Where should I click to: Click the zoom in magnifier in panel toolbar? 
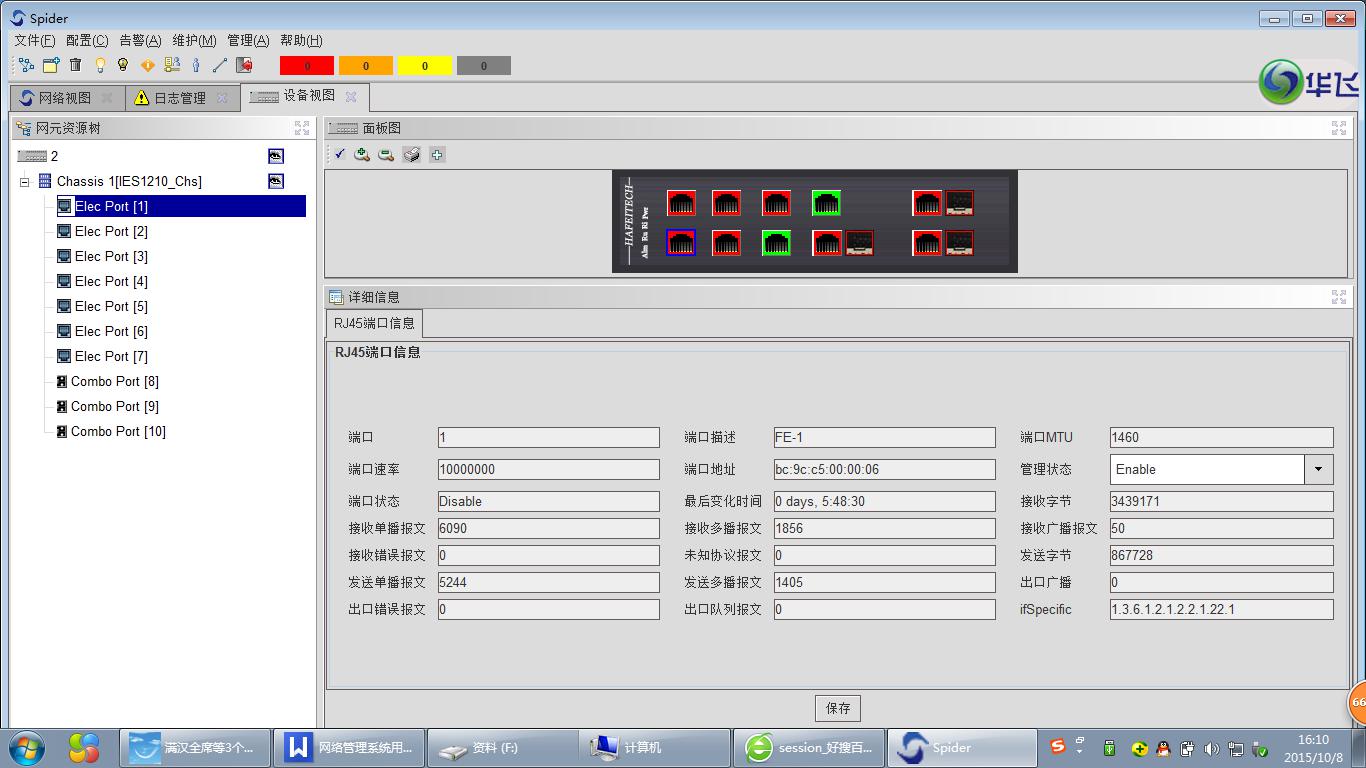[x=362, y=154]
